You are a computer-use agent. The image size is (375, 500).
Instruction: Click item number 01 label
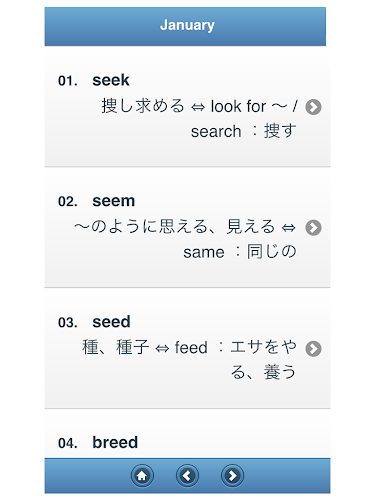(68, 81)
